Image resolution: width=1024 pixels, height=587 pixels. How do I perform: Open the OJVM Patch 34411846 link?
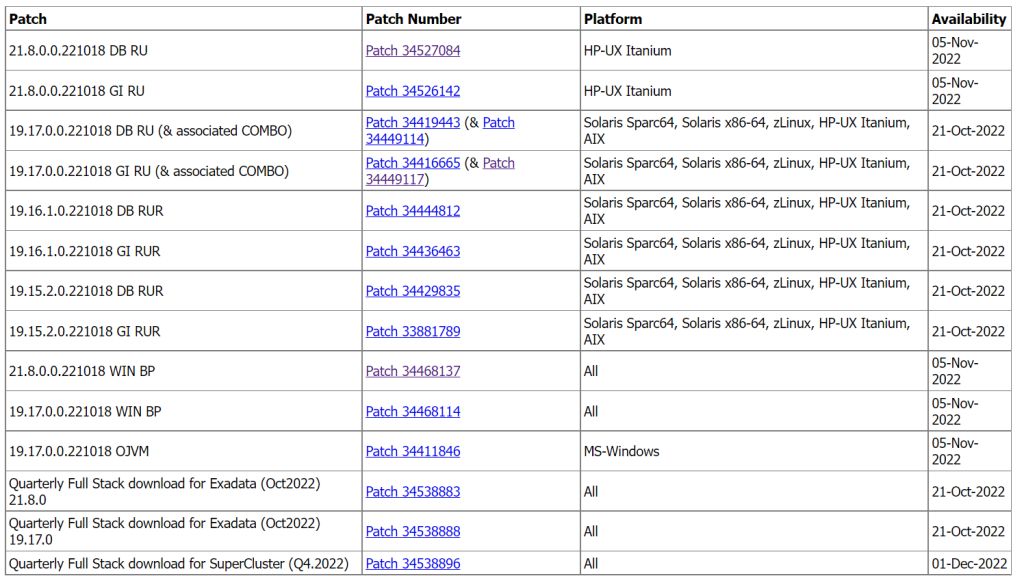click(413, 451)
